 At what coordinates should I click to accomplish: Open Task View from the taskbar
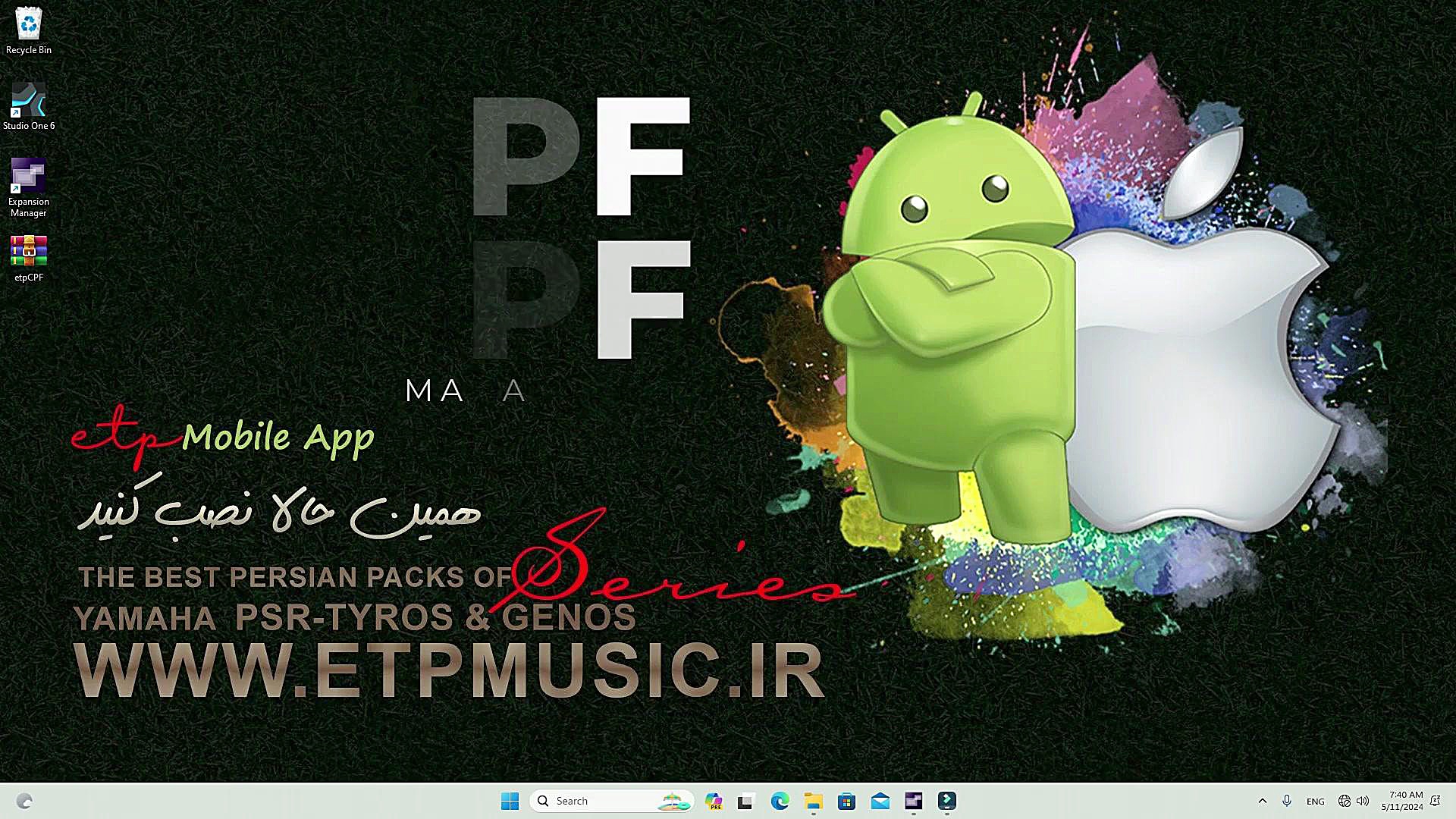(745, 801)
